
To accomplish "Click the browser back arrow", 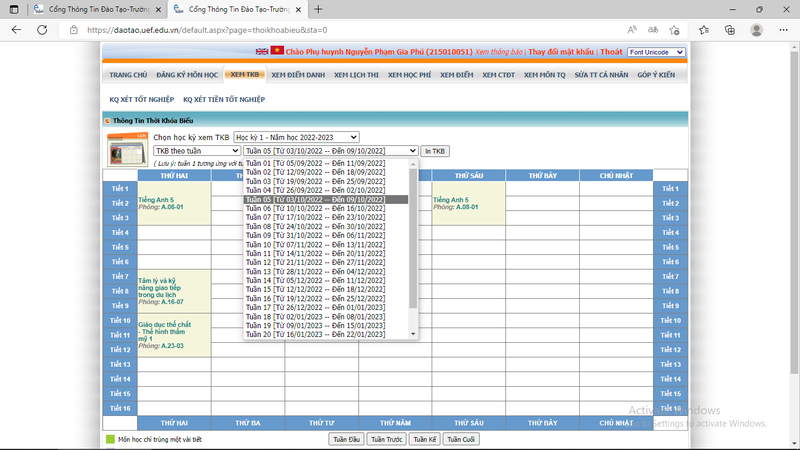I will point(16,30).
